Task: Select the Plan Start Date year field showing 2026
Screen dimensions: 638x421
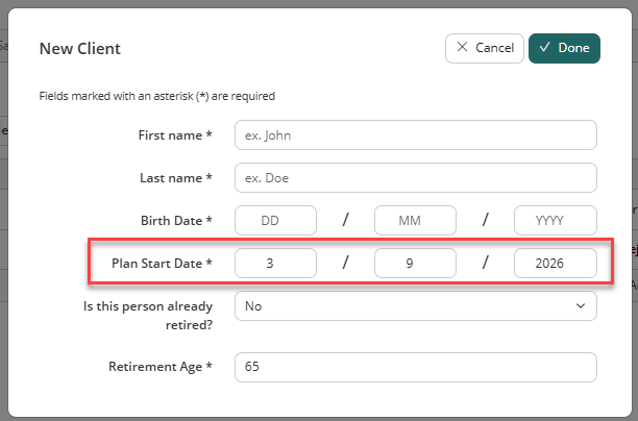Action: [x=555, y=263]
